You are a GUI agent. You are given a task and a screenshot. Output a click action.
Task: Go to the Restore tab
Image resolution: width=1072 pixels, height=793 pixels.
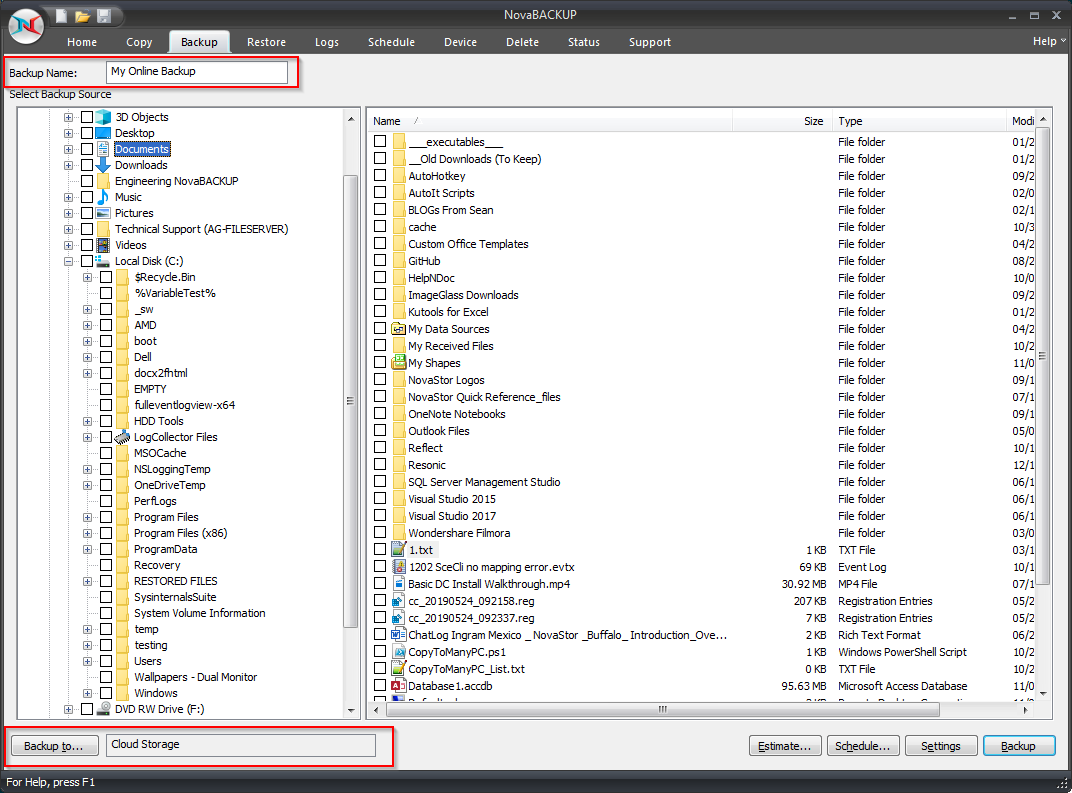pyautogui.click(x=267, y=42)
